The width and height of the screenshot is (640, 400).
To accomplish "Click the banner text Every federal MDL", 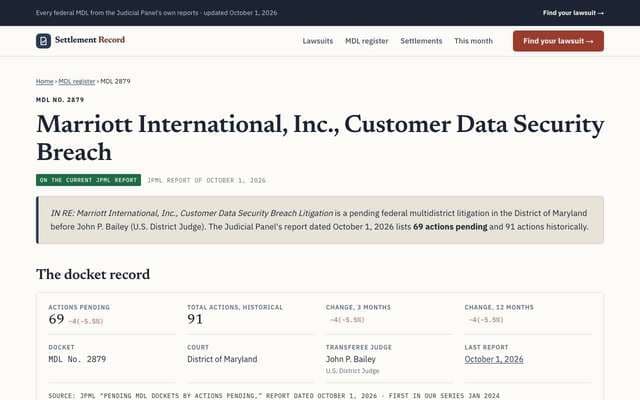I will point(156,13).
